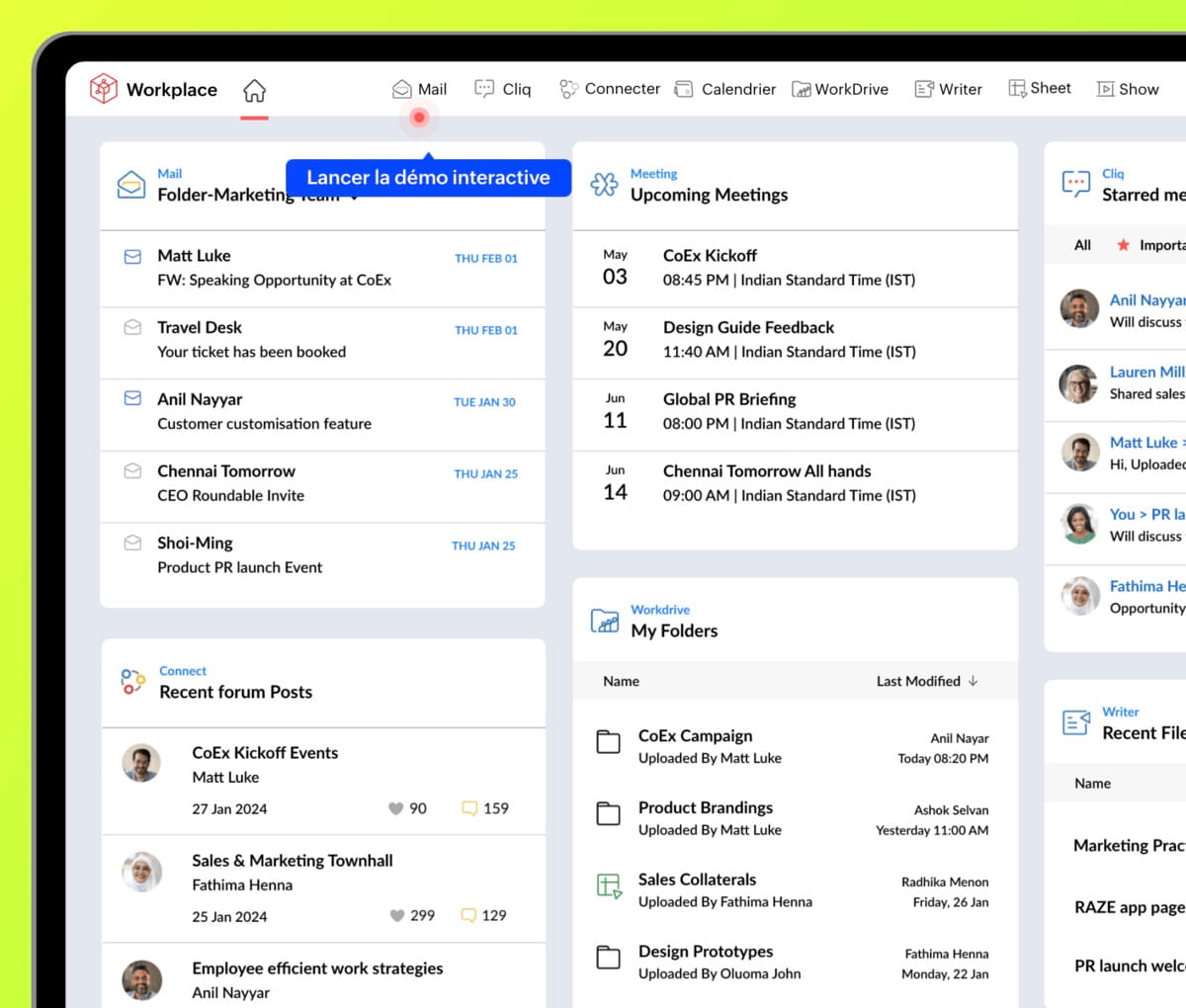Open the 'CoEx Campaign' folder name
The width and height of the screenshot is (1186, 1008).
[695, 735]
